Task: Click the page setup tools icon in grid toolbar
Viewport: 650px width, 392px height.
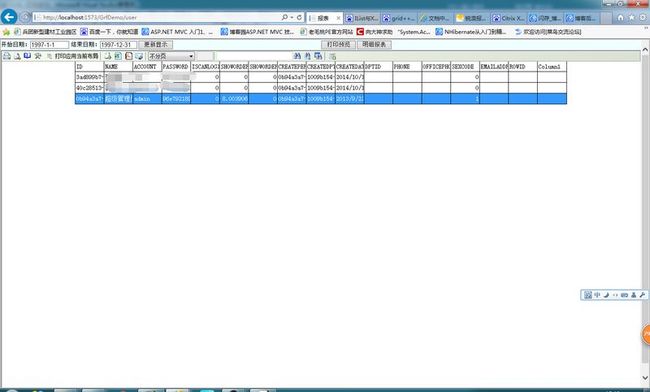Action: tap(38, 56)
